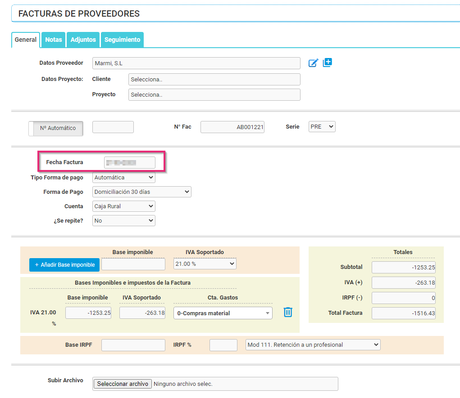
Task: Click the 'FACTURAS DE PROVEEDORES' title
Action: pyautogui.click(x=79, y=14)
